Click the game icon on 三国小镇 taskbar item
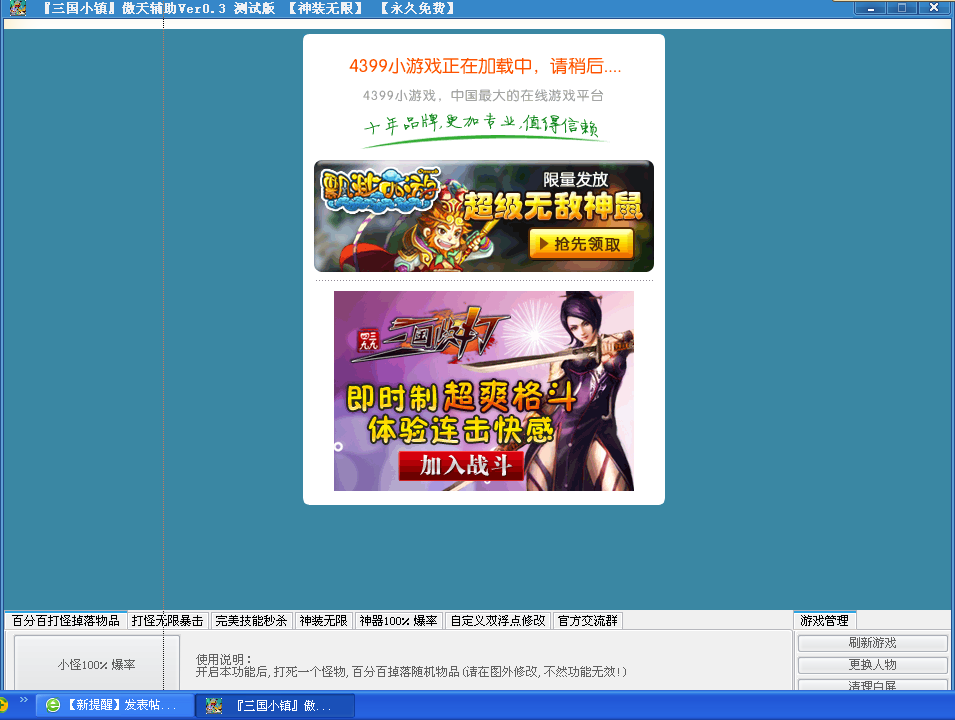 coord(214,705)
